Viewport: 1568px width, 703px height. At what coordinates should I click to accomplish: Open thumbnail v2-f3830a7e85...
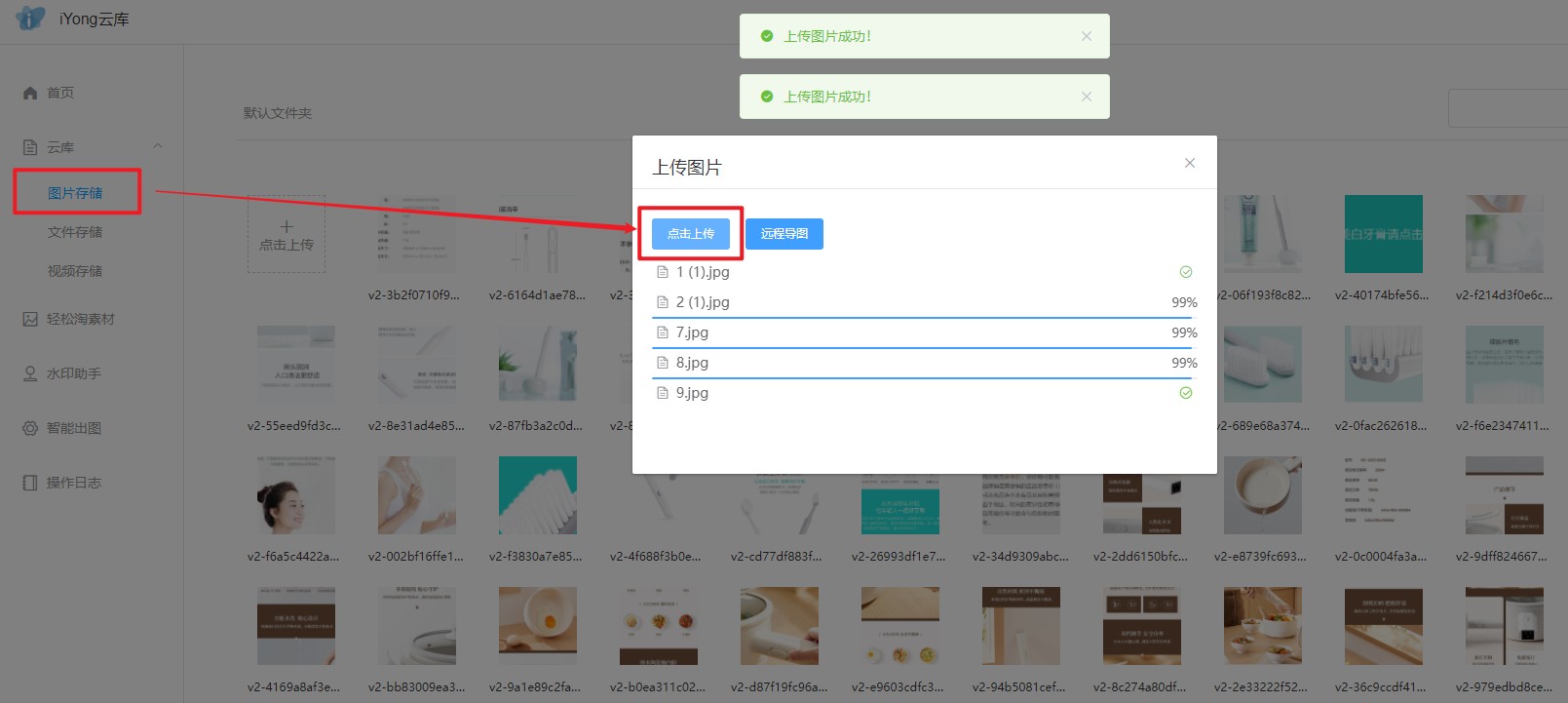[x=538, y=495]
